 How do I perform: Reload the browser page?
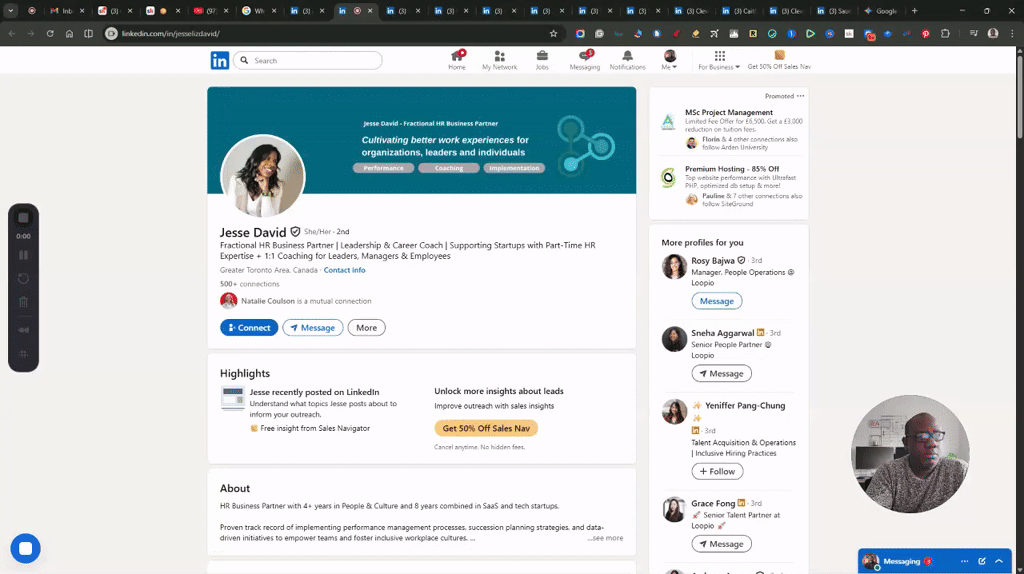tap(50, 33)
